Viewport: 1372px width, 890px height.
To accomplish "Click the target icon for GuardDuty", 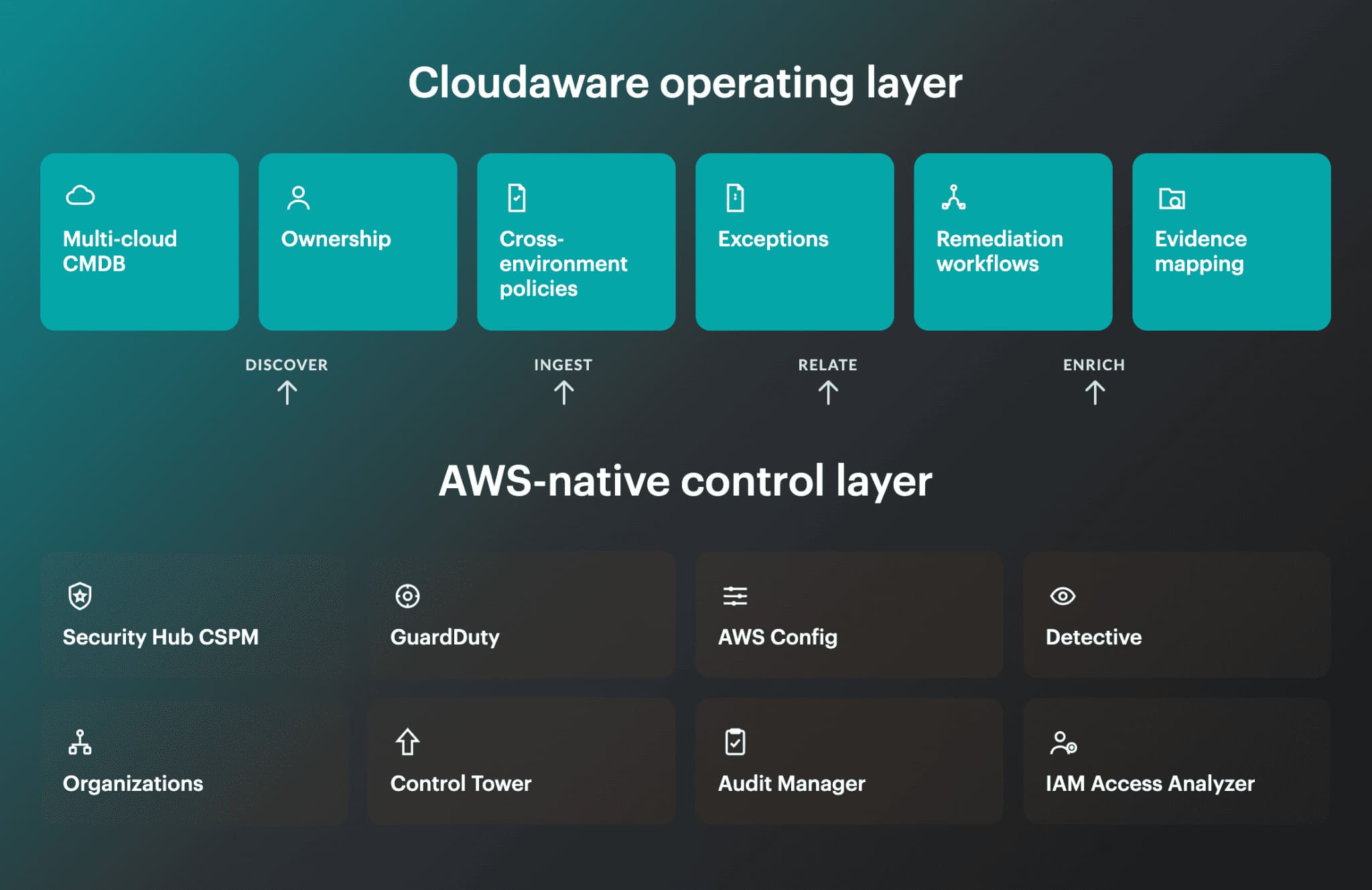I will tap(407, 595).
